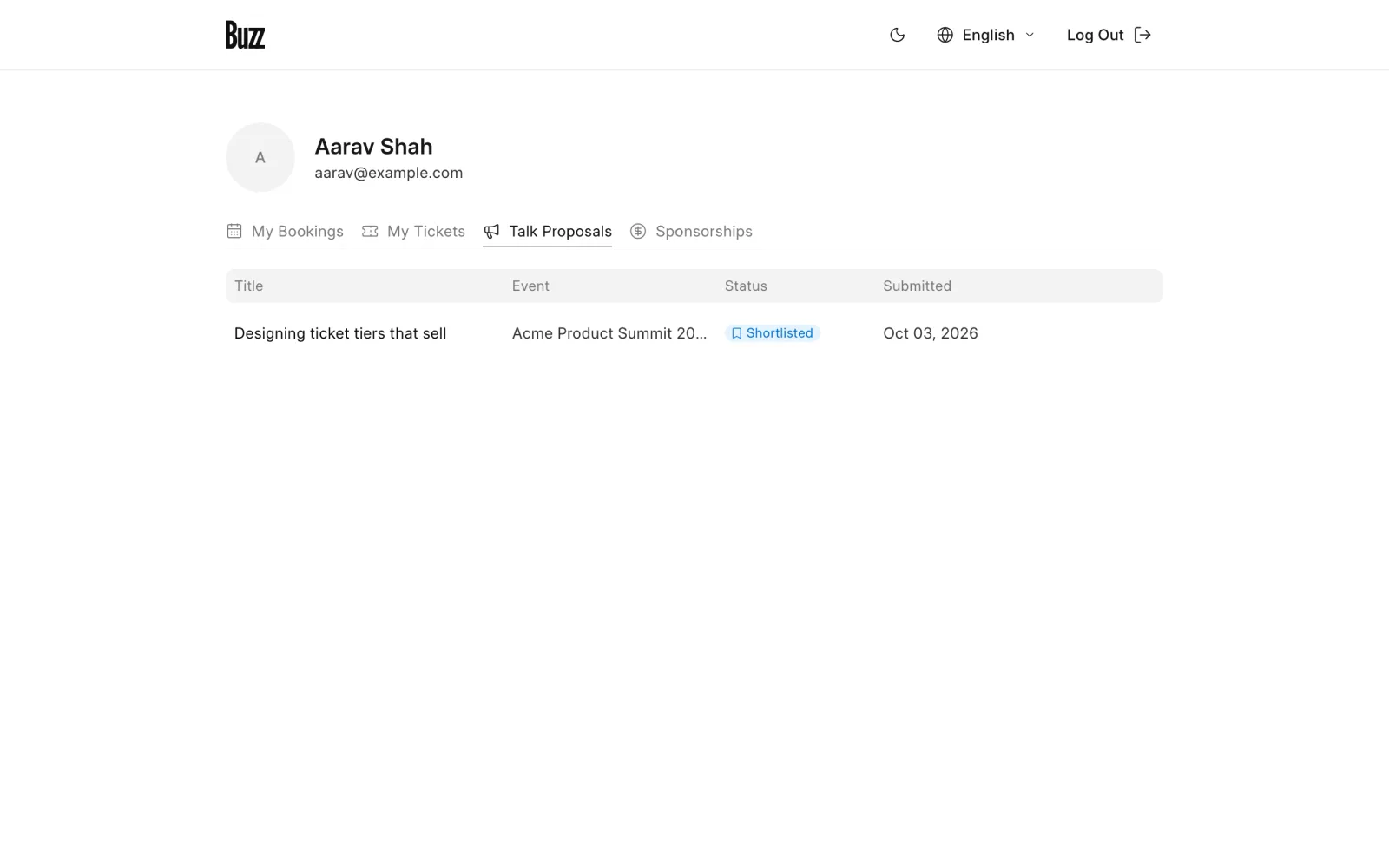Click the Event column header

click(530, 286)
